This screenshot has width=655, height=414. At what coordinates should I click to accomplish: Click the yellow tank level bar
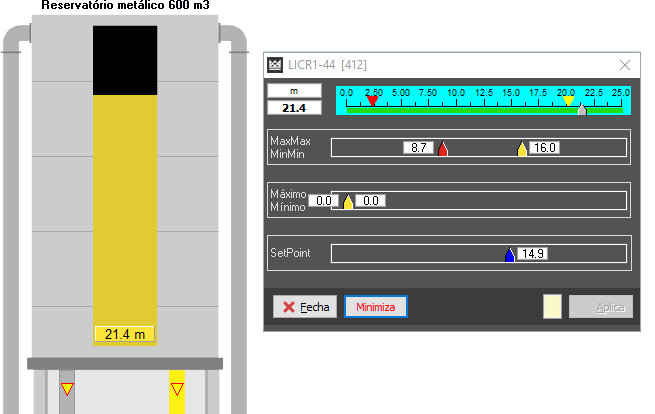[125, 220]
